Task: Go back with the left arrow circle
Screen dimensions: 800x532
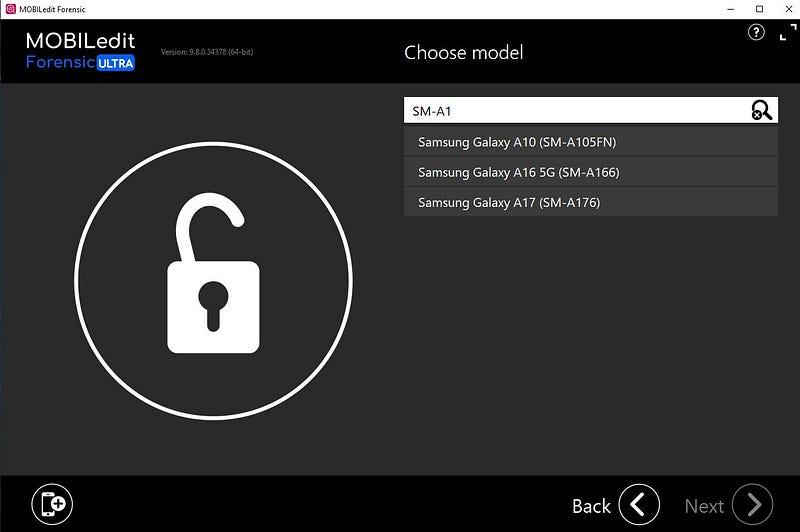Action: tap(639, 504)
